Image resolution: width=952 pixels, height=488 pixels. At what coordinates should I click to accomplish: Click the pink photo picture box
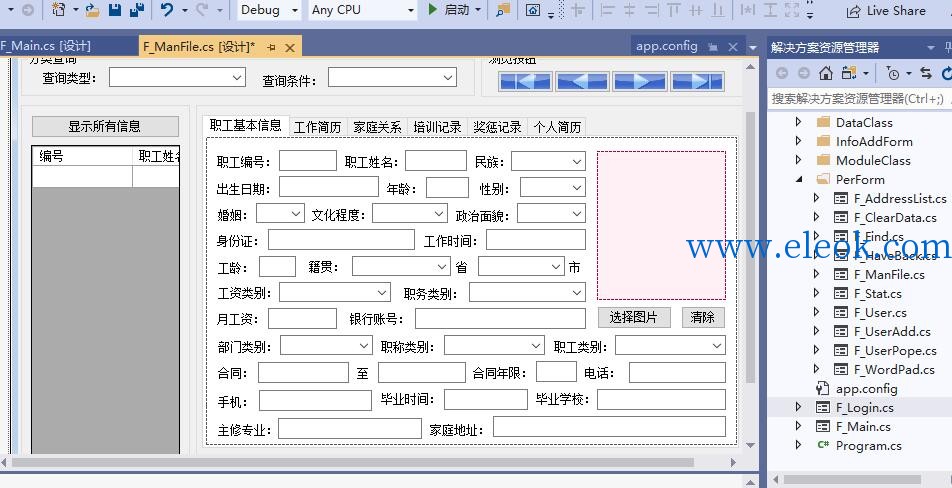661,225
